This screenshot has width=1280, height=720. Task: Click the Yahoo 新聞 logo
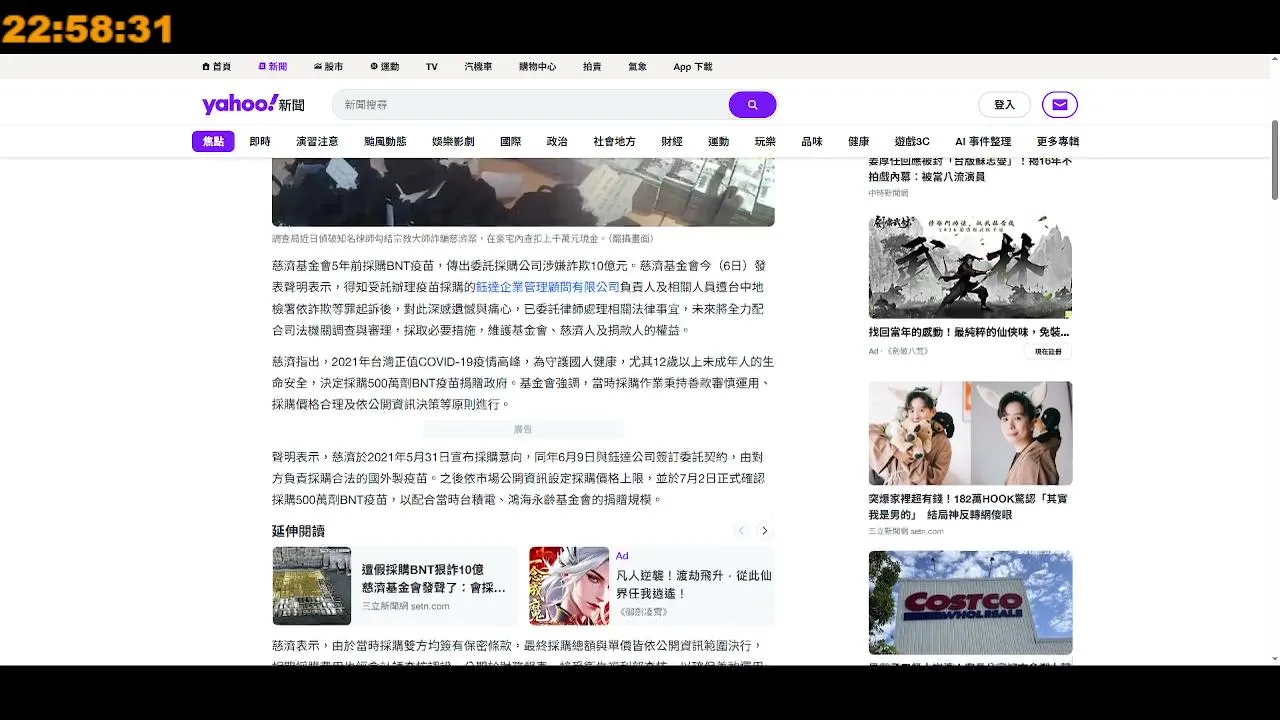[x=253, y=104]
